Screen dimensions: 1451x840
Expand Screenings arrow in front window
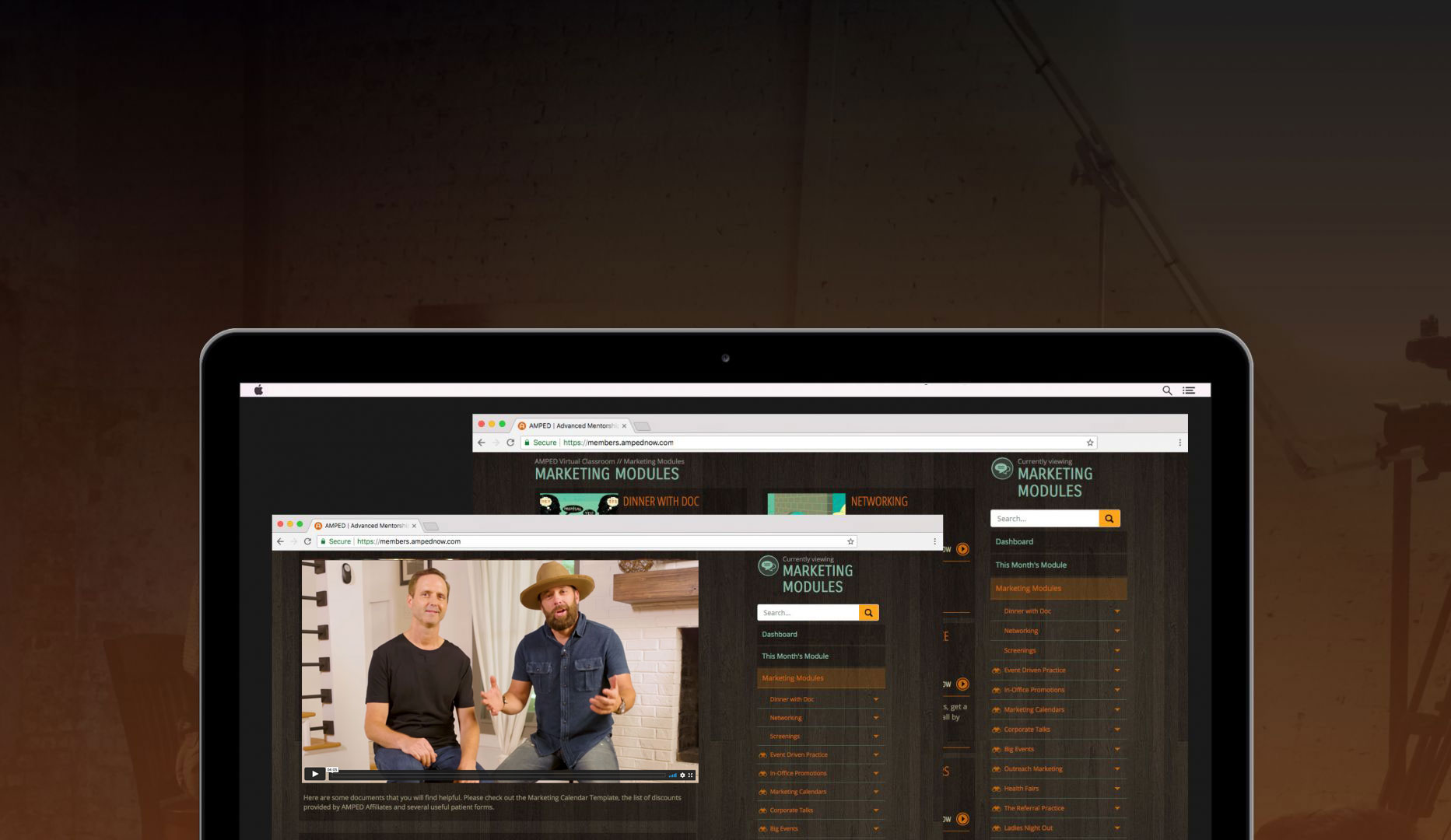875,737
